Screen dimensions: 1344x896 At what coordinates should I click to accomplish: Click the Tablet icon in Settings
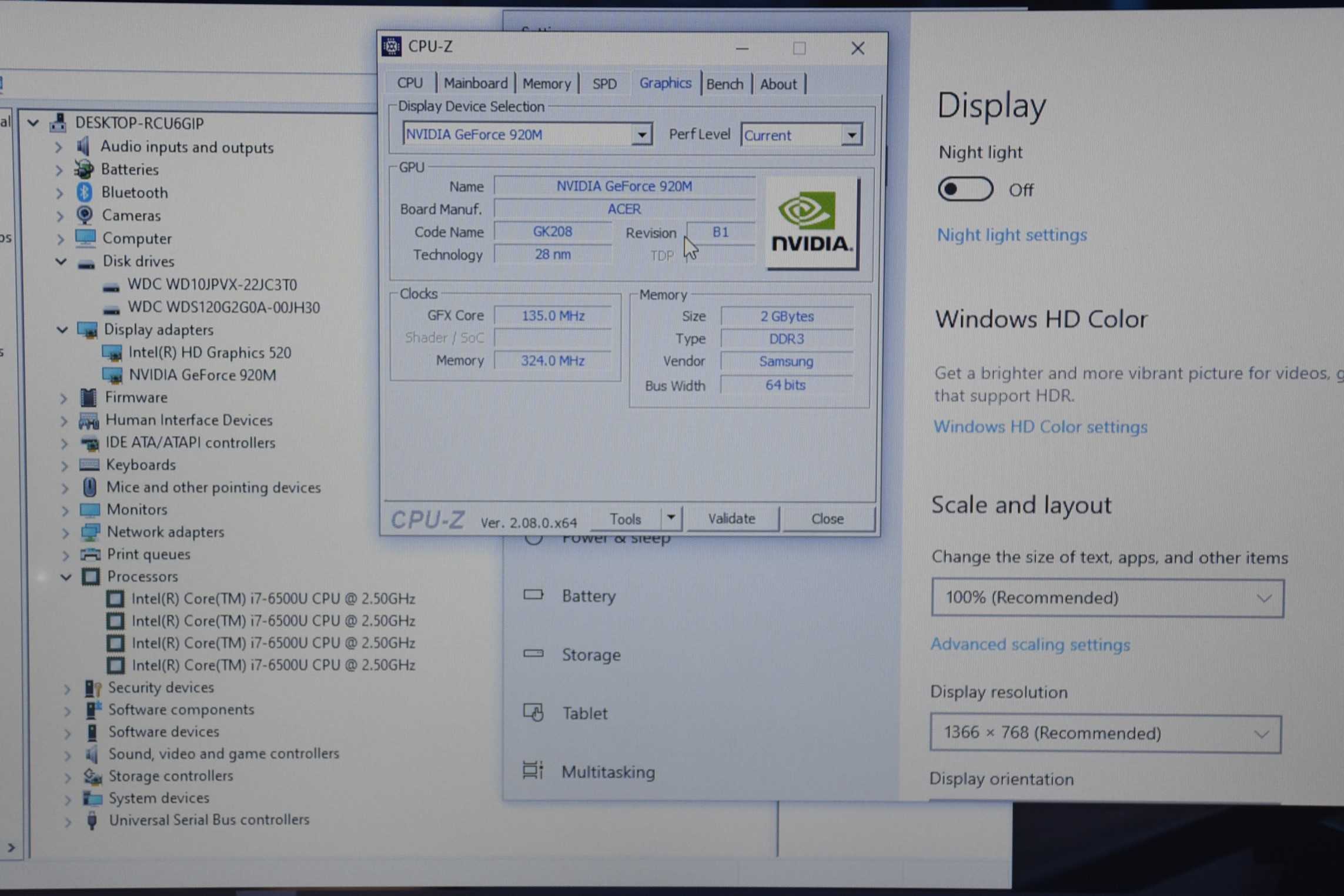[533, 713]
